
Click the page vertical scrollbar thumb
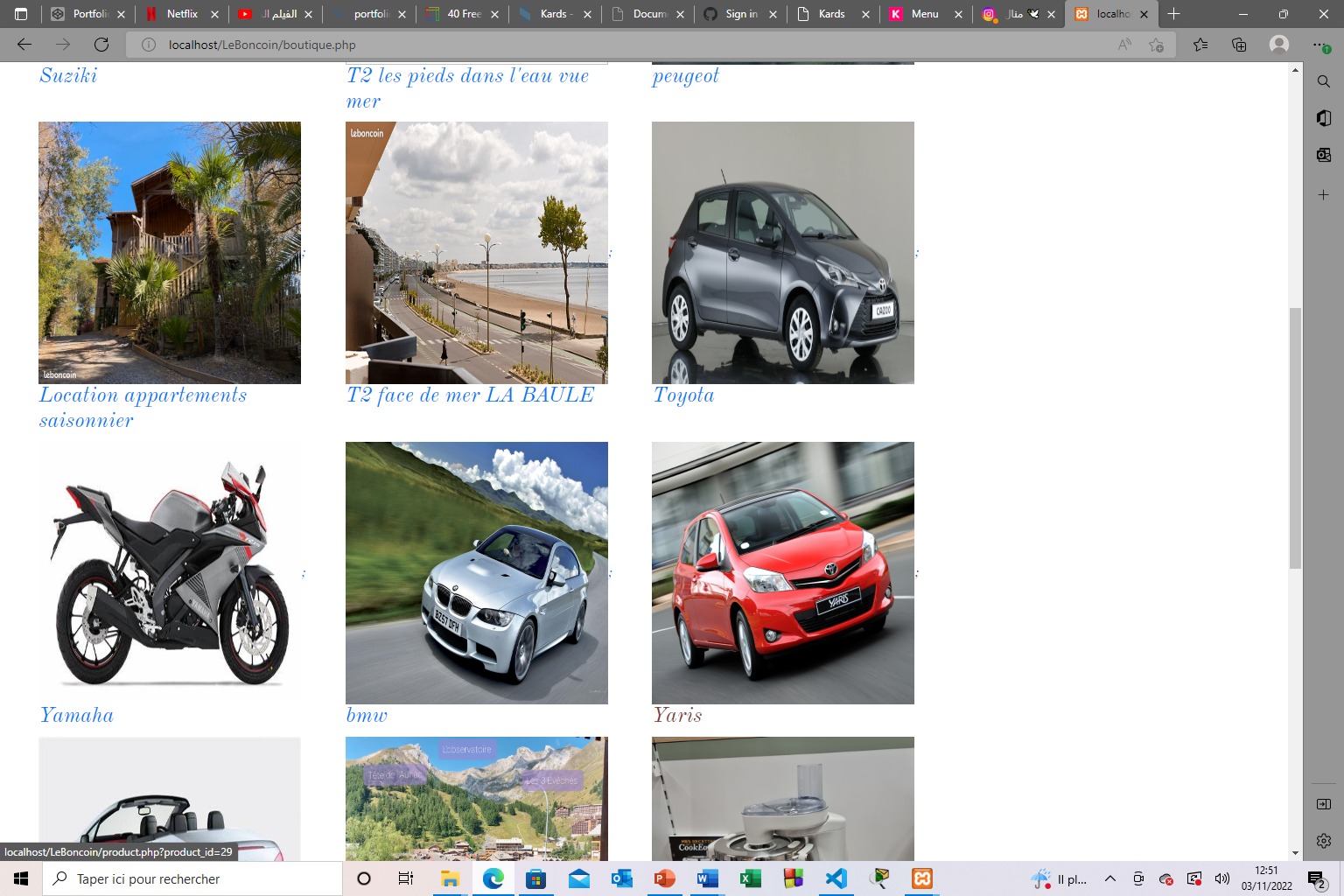point(1295,437)
